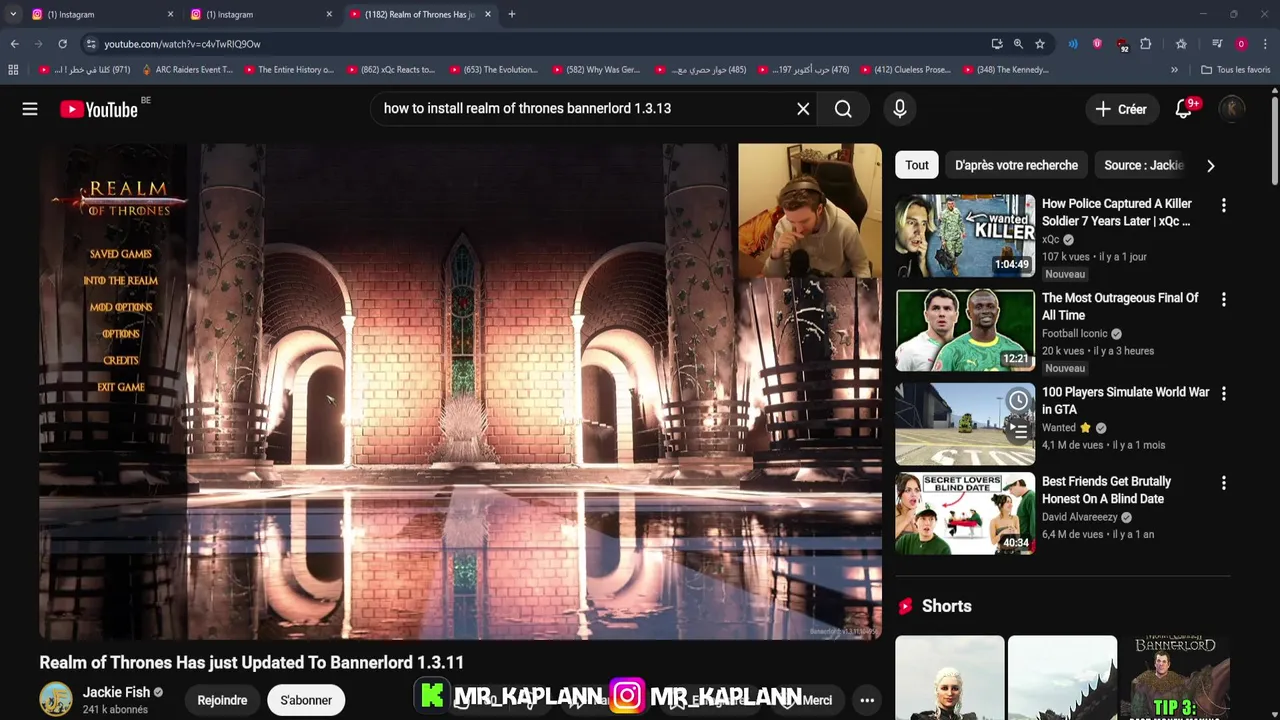The height and width of the screenshot is (720, 1280).
Task: Open a new browser tab
Action: [x=512, y=14]
